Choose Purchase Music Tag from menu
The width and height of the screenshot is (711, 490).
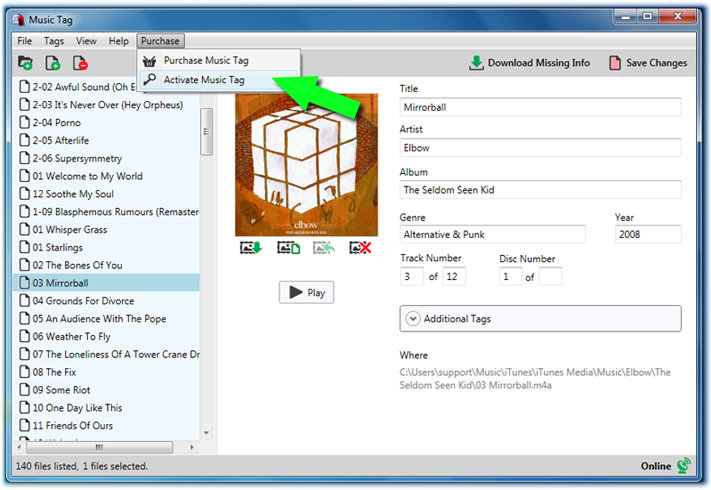coord(219,60)
